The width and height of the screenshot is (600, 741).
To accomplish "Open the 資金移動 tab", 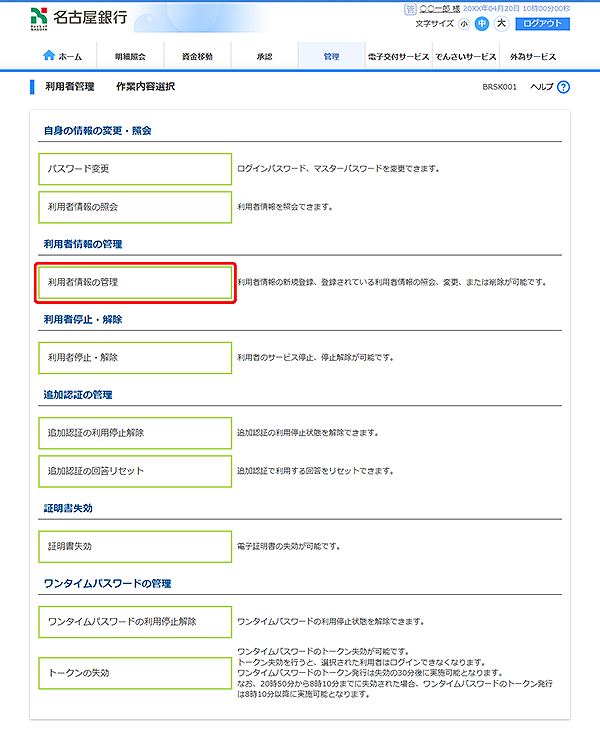I will pos(197,56).
